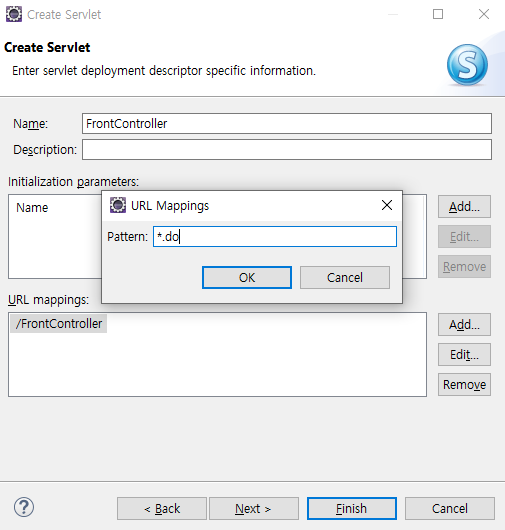
Task: Proceed with the Next button
Action: pos(254,508)
